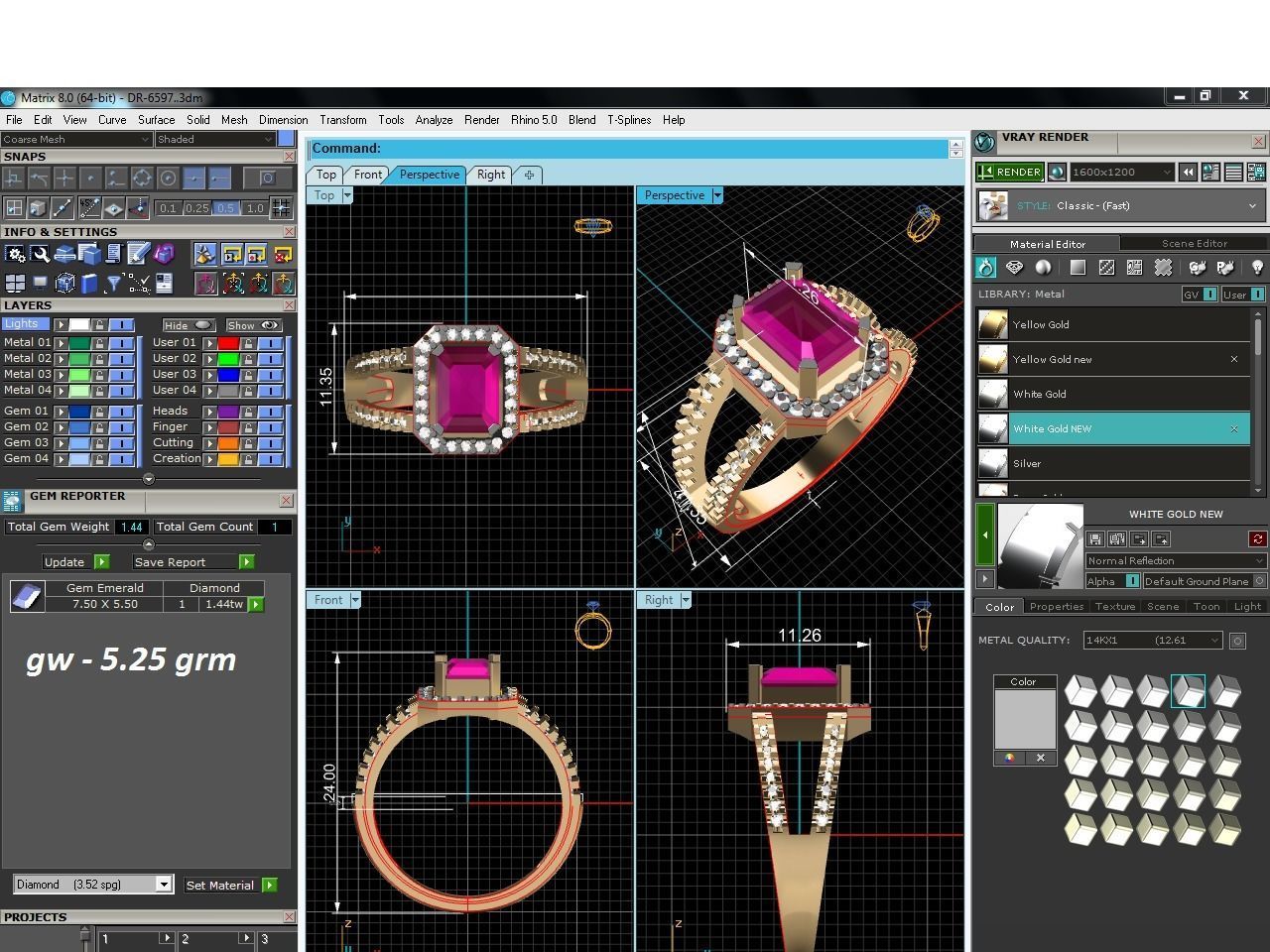Click the Hide button in Layers panel
Viewport: 1270px width, 952px height.
(x=189, y=325)
